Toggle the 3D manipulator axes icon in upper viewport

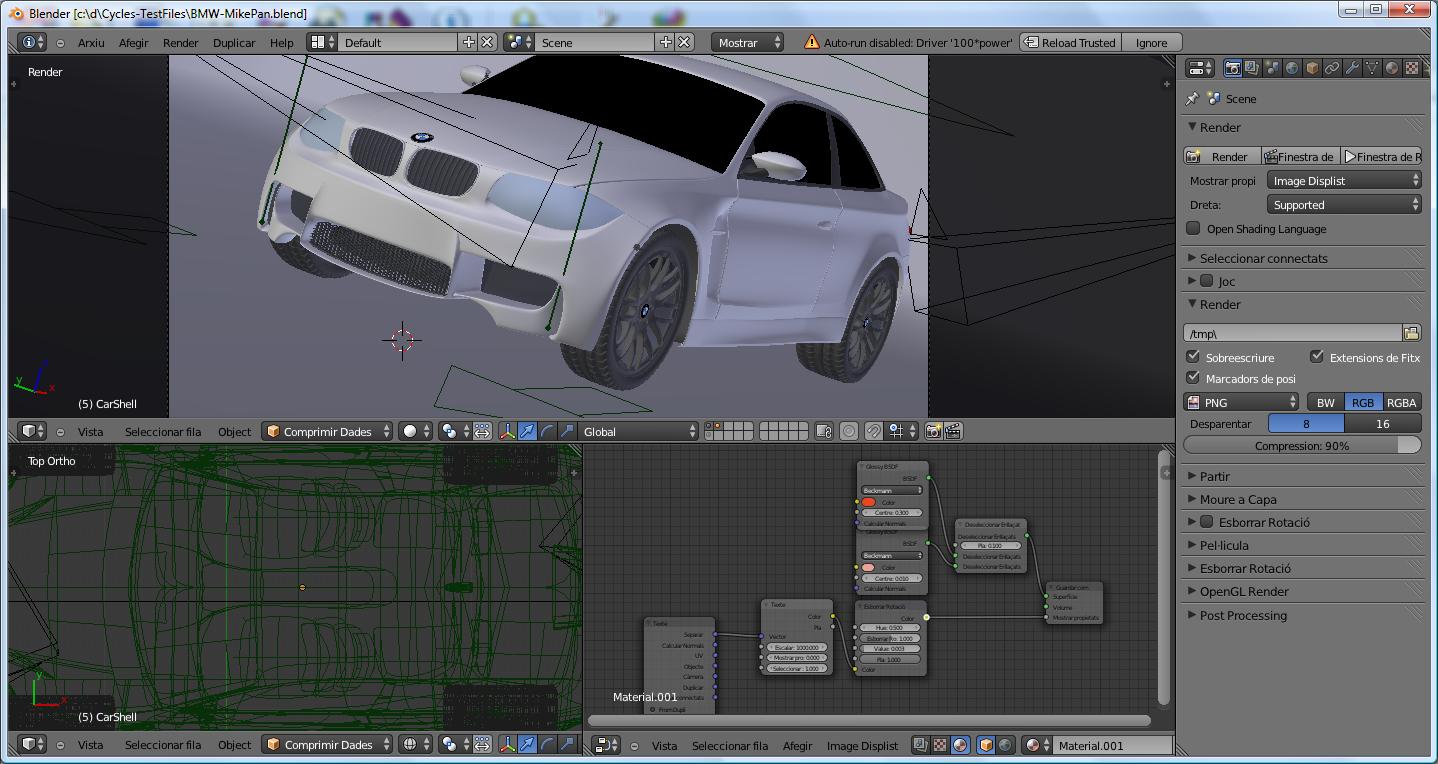pos(507,431)
